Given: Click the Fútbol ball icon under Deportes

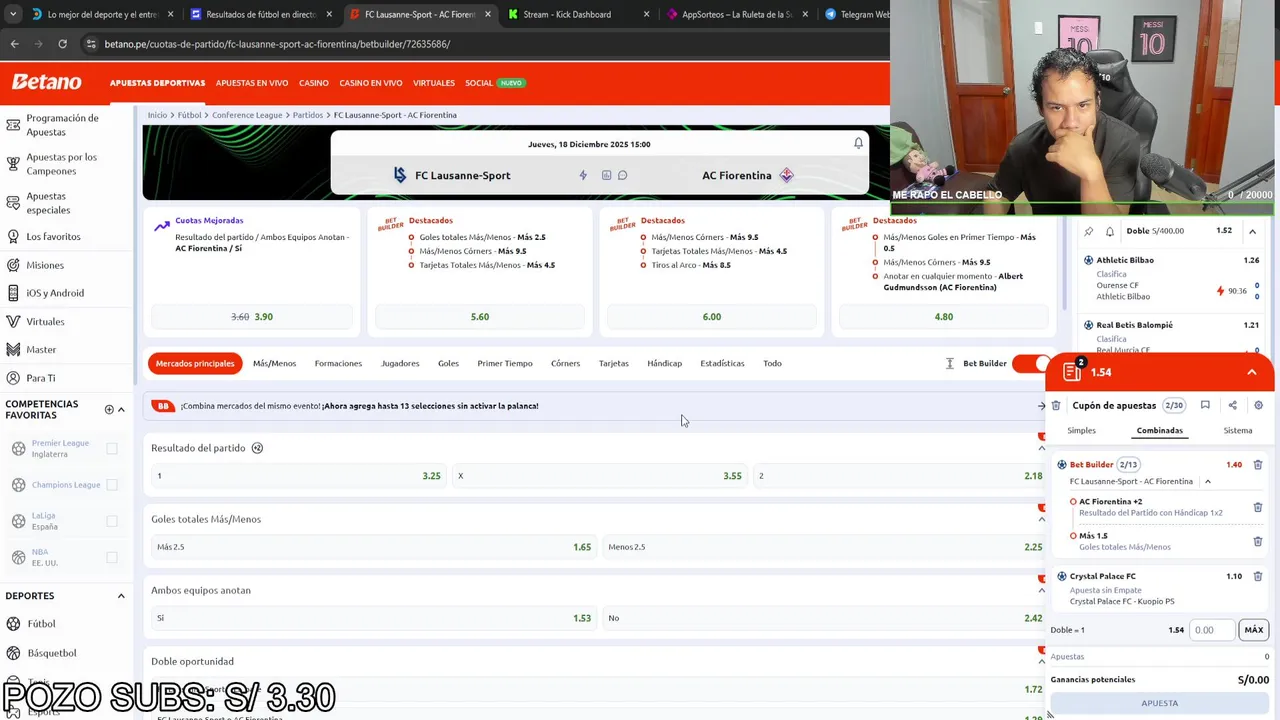Looking at the screenshot, I should tap(13, 624).
